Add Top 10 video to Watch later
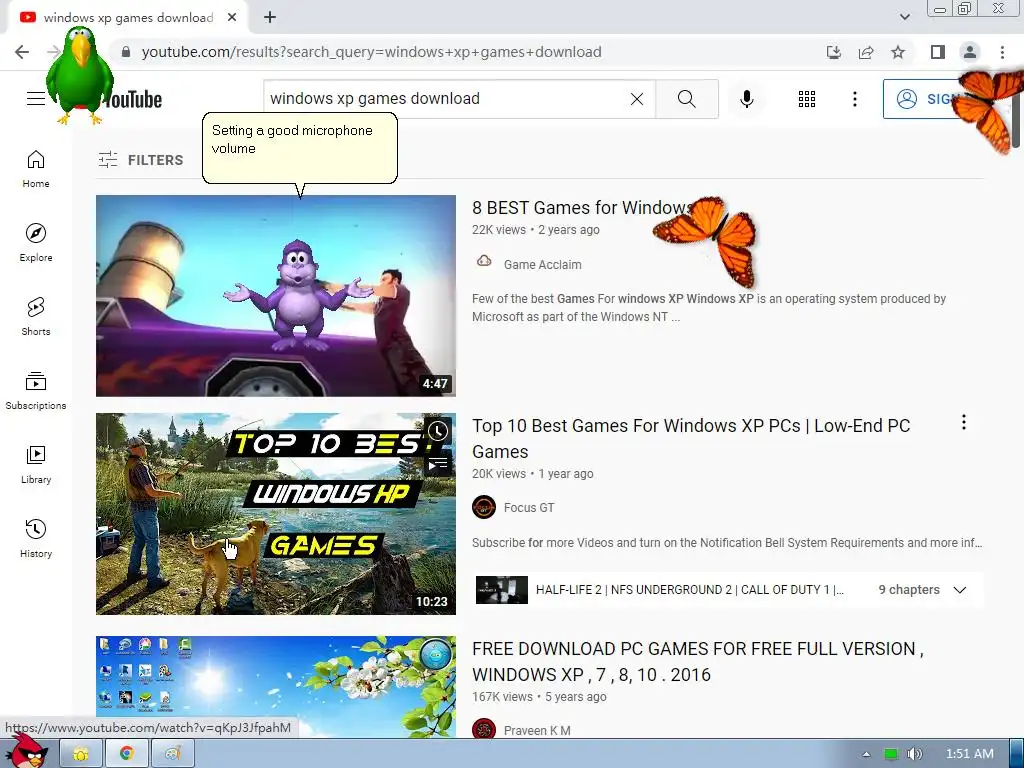 (x=438, y=430)
